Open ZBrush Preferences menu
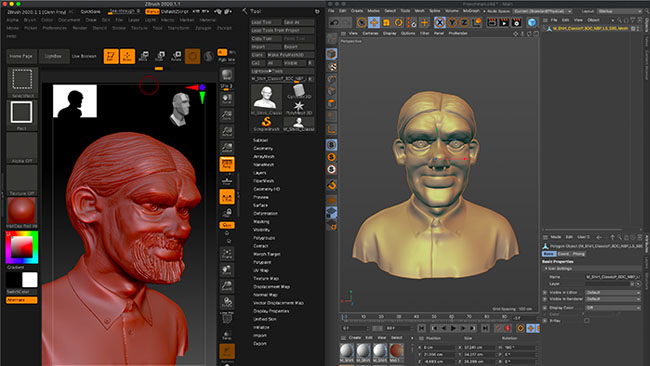The height and width of the screenshot is (366, 650). click(55, 28)
